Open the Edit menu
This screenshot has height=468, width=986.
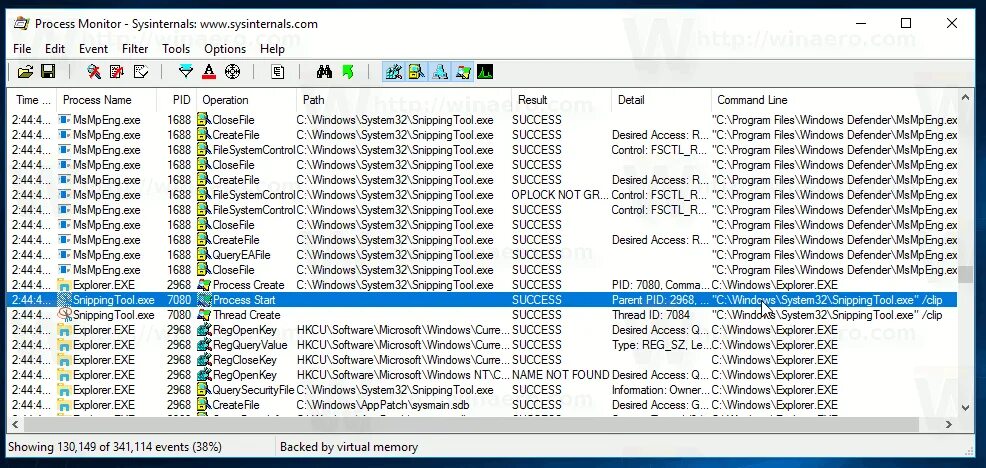point(55,48)
